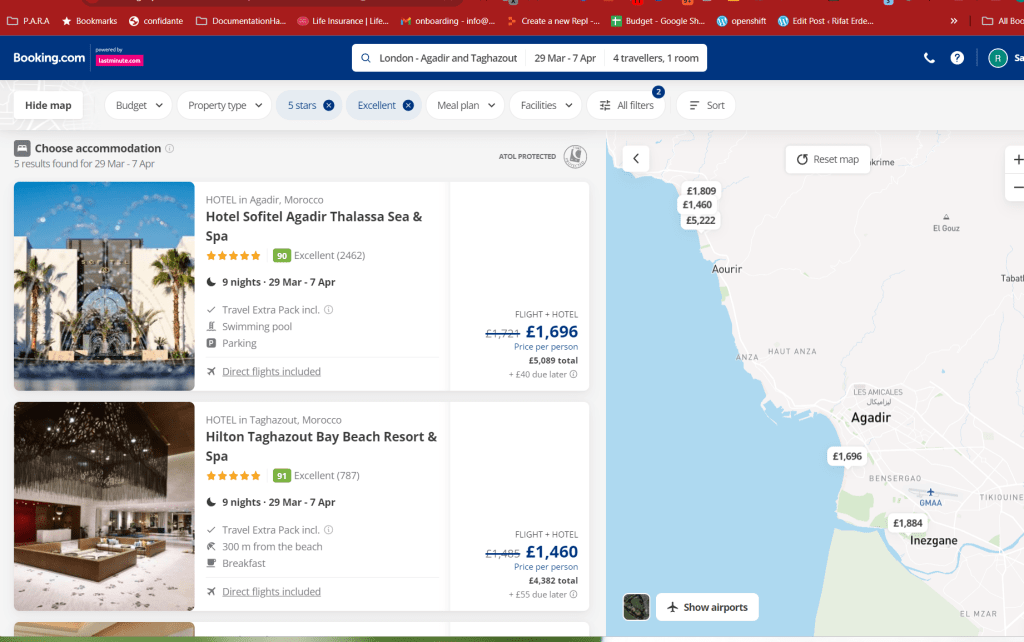Select £5,222 map price marker
The image size is (1024, 642).
pyautogui.click(x=701, y=221)
